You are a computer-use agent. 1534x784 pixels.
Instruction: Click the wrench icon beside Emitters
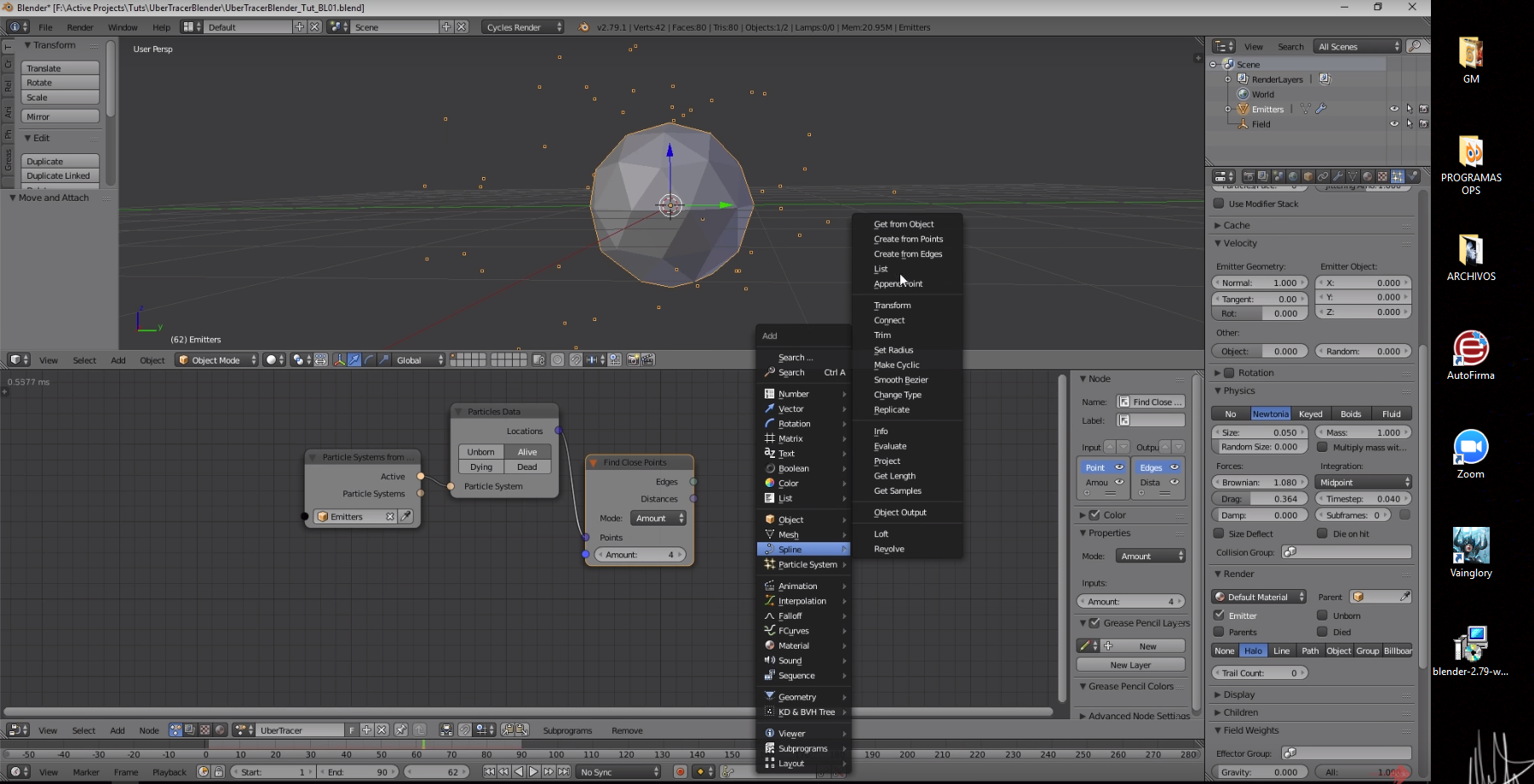click(x=1321, y=109)
